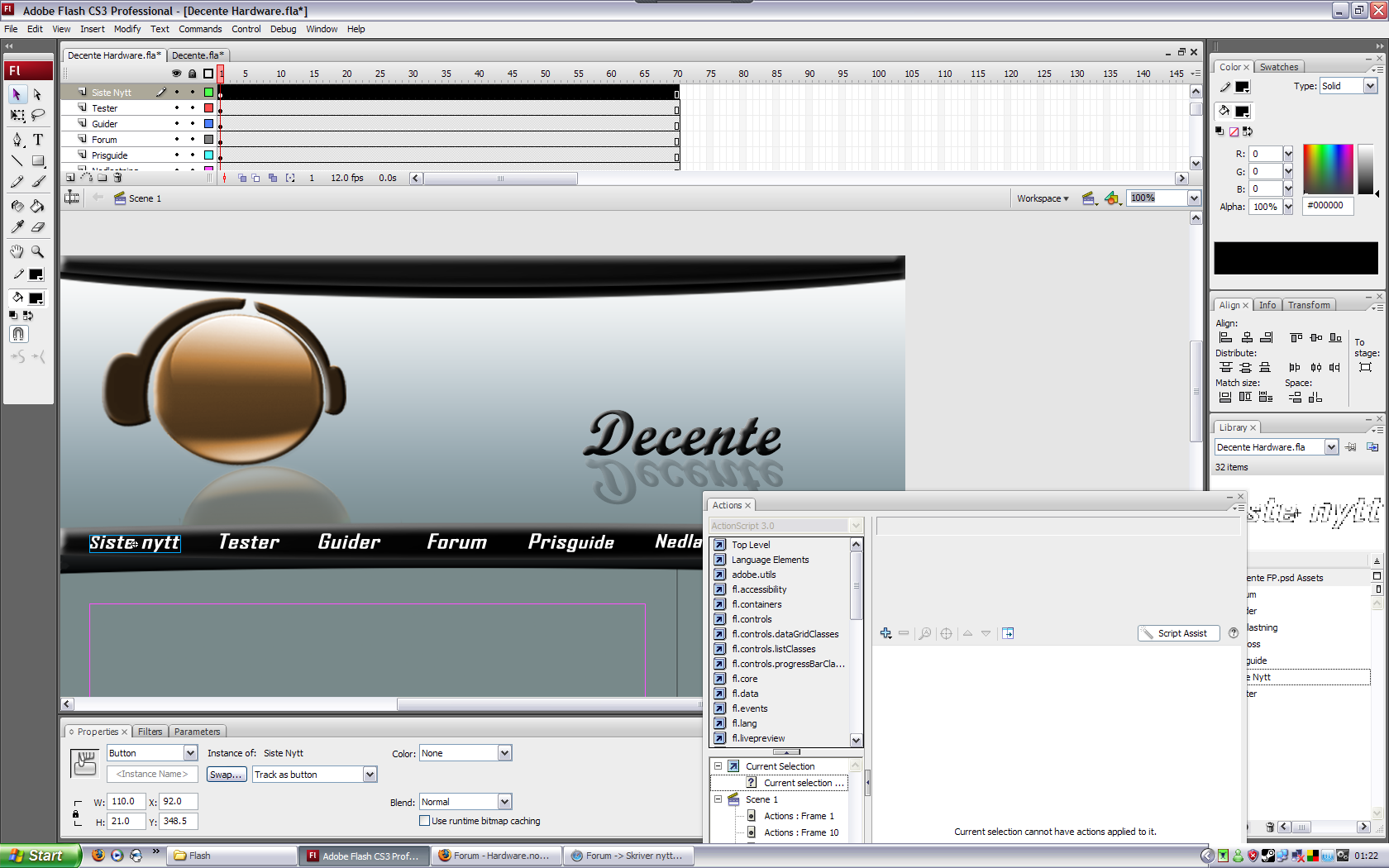Toggle visibility dot for Tester layer

pyautogui.click(x=176, y=108)
